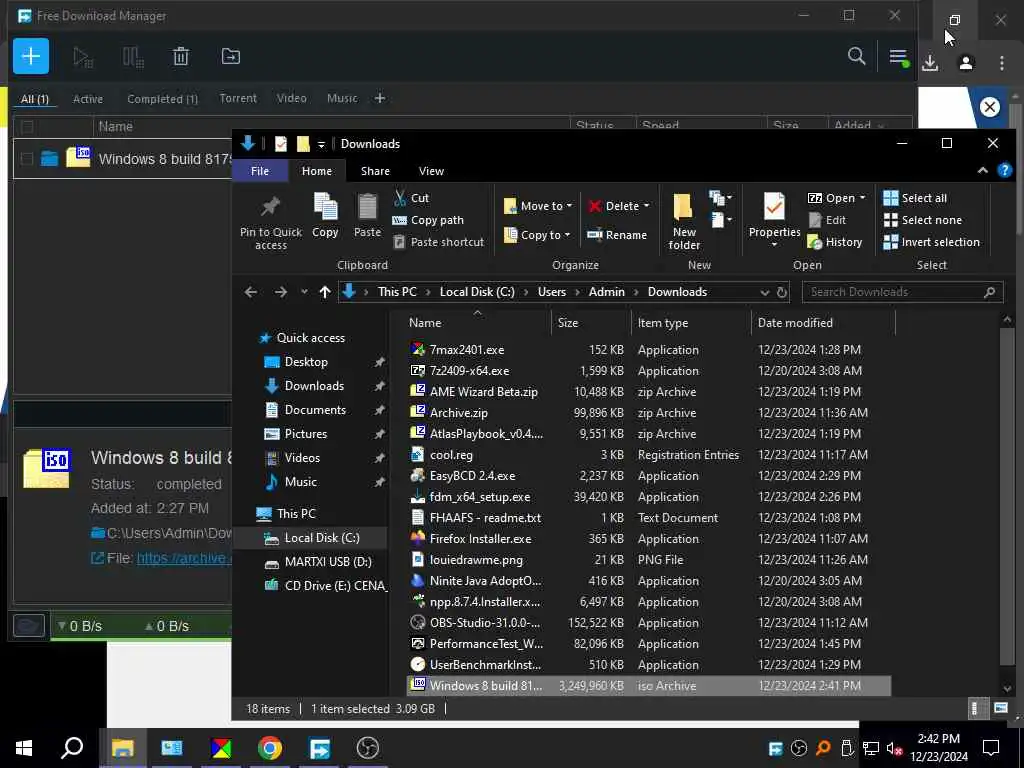Click the Properties checkmark icon
1024x768 pixels.
pyautogui.click(x=774, y=207)
